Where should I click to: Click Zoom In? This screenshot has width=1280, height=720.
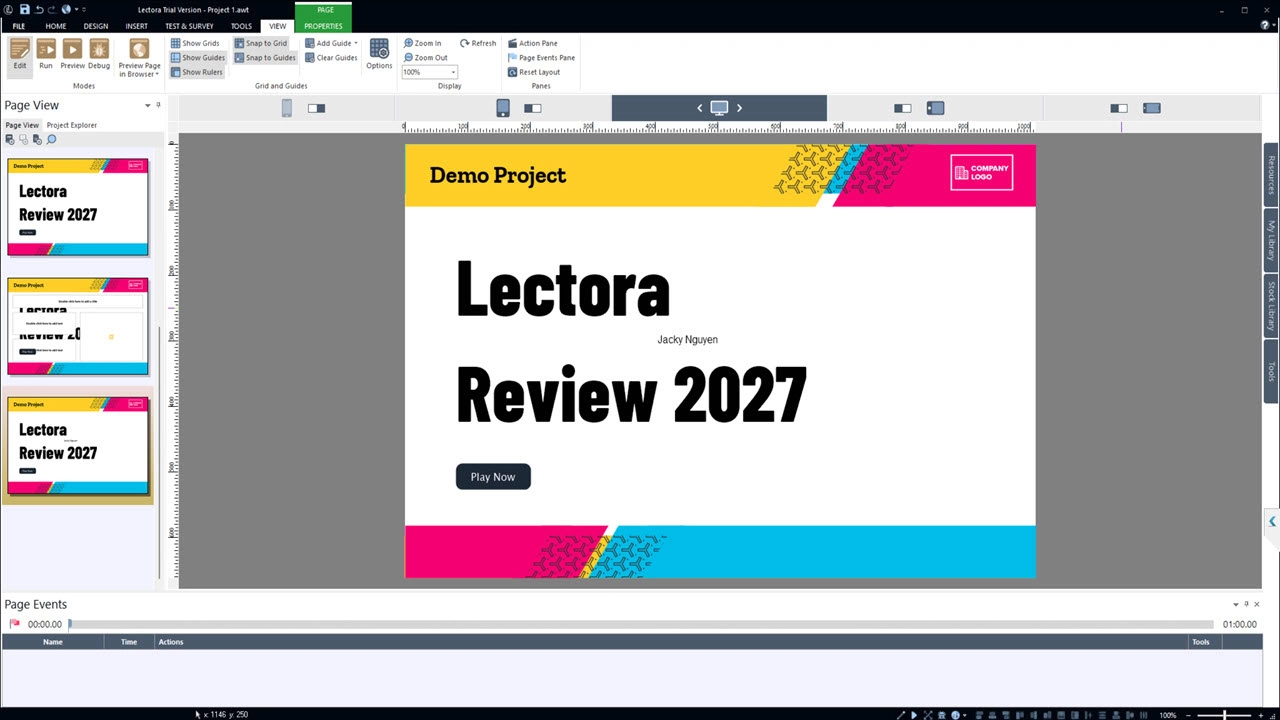click(x=422, y=43)
